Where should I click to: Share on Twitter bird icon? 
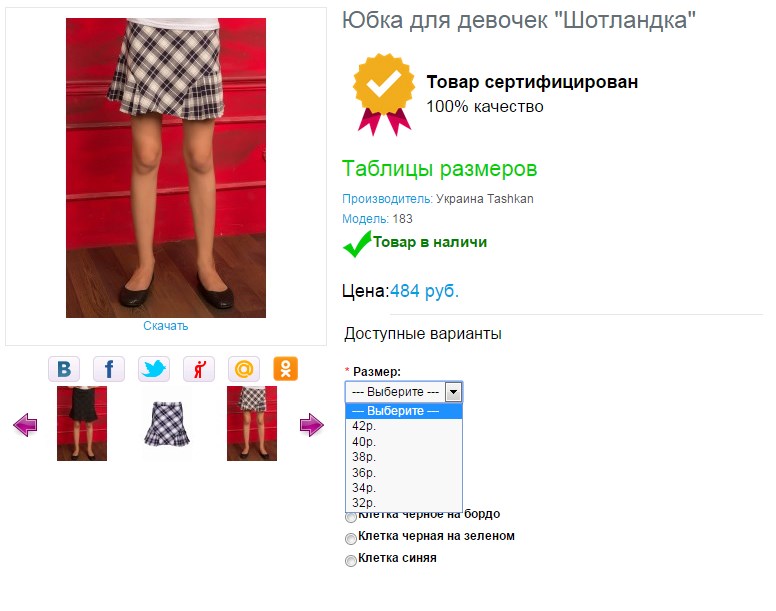click(x=153, y=369)
